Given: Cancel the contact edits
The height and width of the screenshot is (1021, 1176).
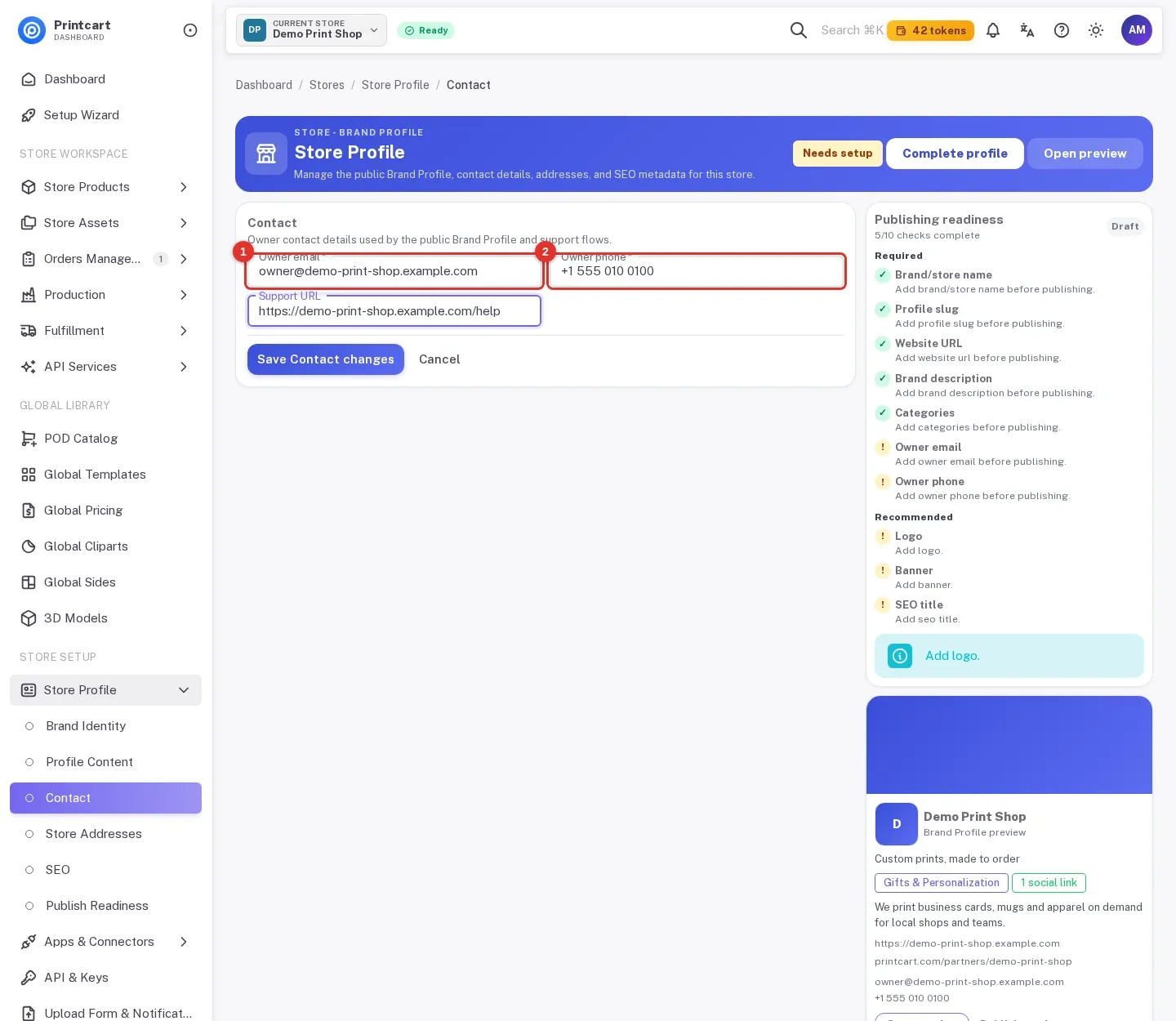Looking at the screenshot, I should coord(439,359).
